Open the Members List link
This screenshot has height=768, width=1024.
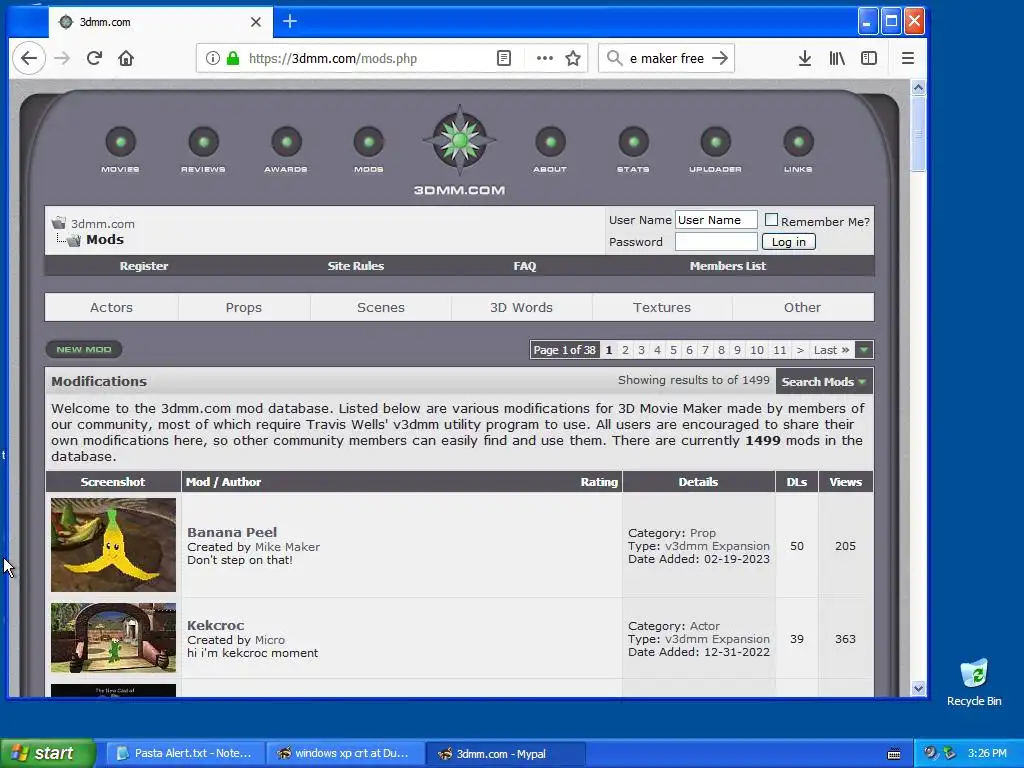[728, 266]
